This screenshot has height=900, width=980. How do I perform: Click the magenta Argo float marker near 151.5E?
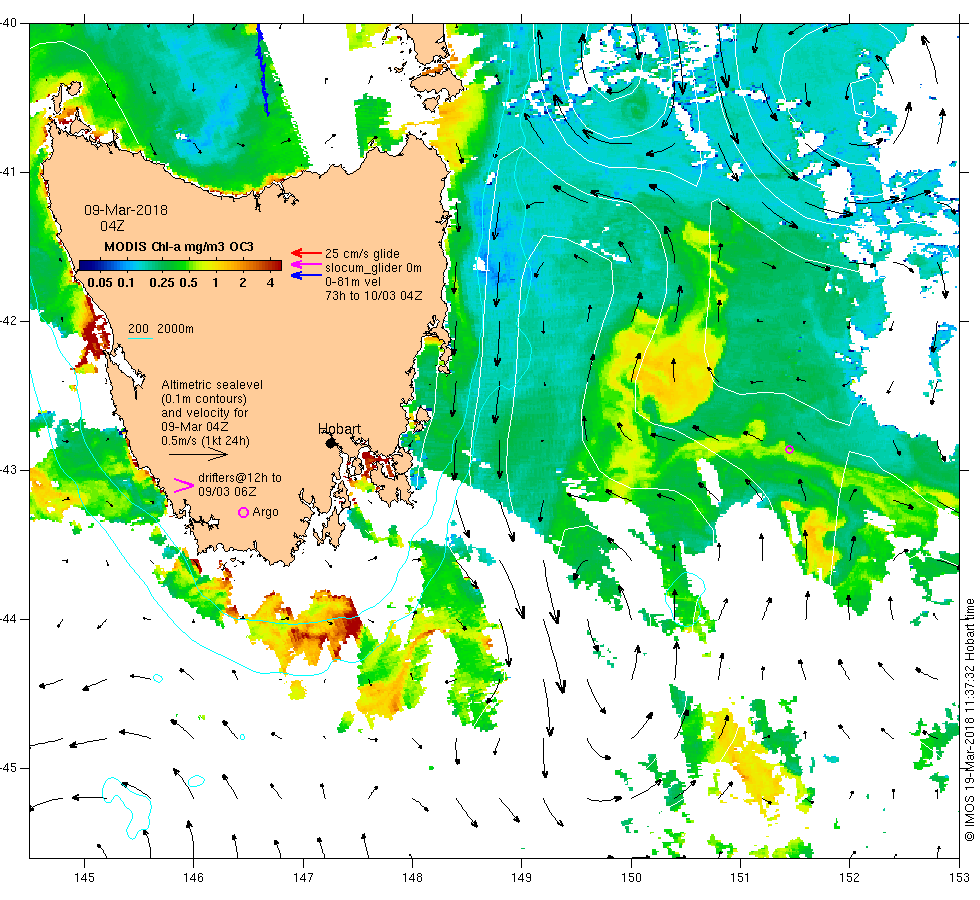tap(789, 449)
